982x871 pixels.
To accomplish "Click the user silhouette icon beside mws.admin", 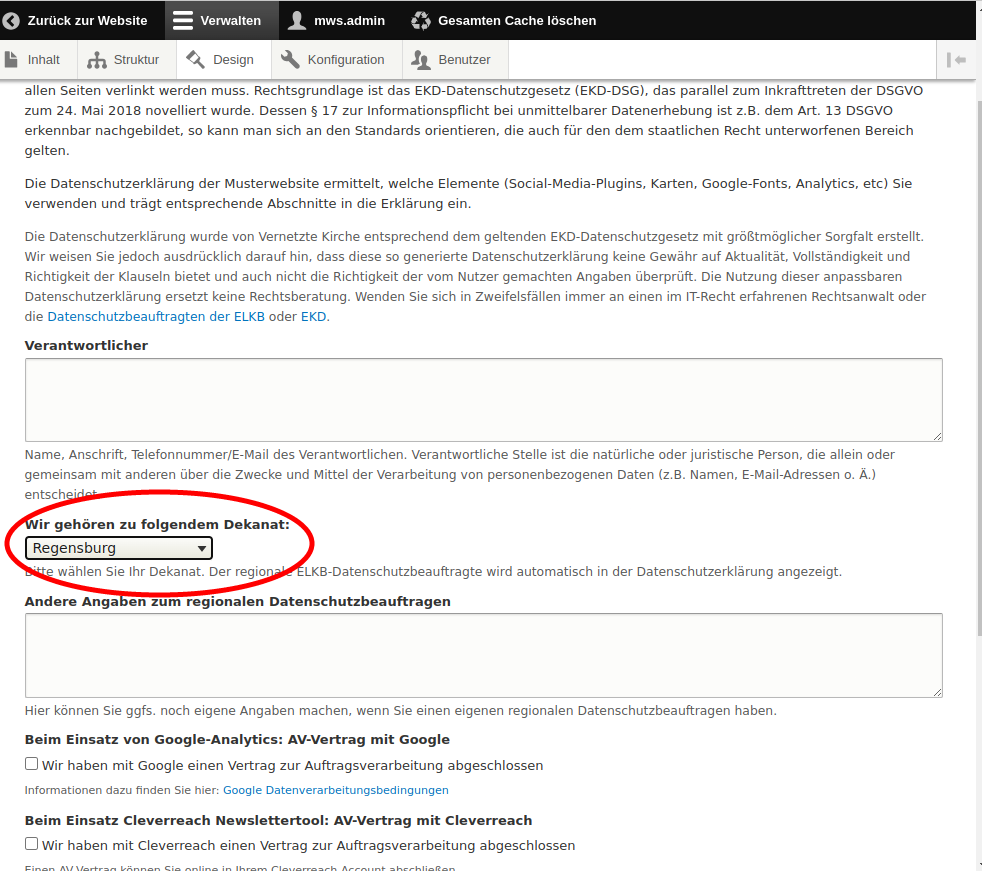I will [x=296, y=20].
